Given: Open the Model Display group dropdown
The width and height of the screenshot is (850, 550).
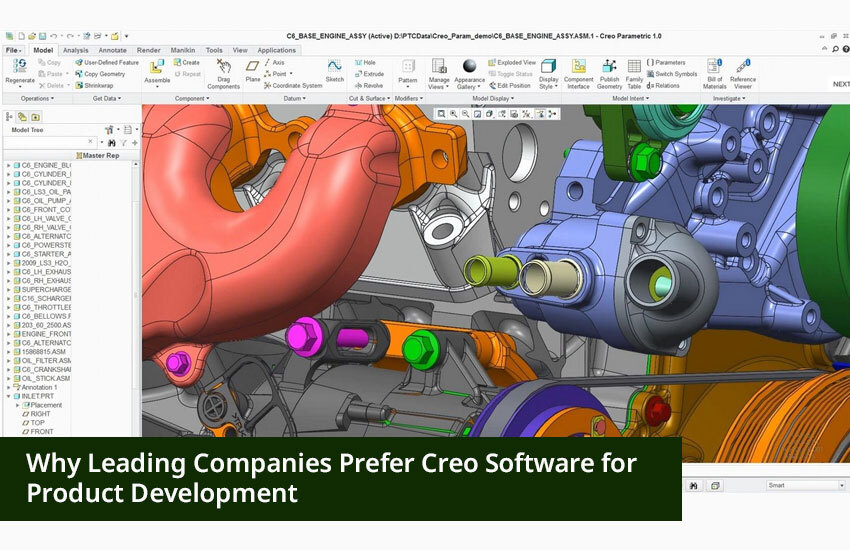Looking at the screenshot, I should 493,99.
